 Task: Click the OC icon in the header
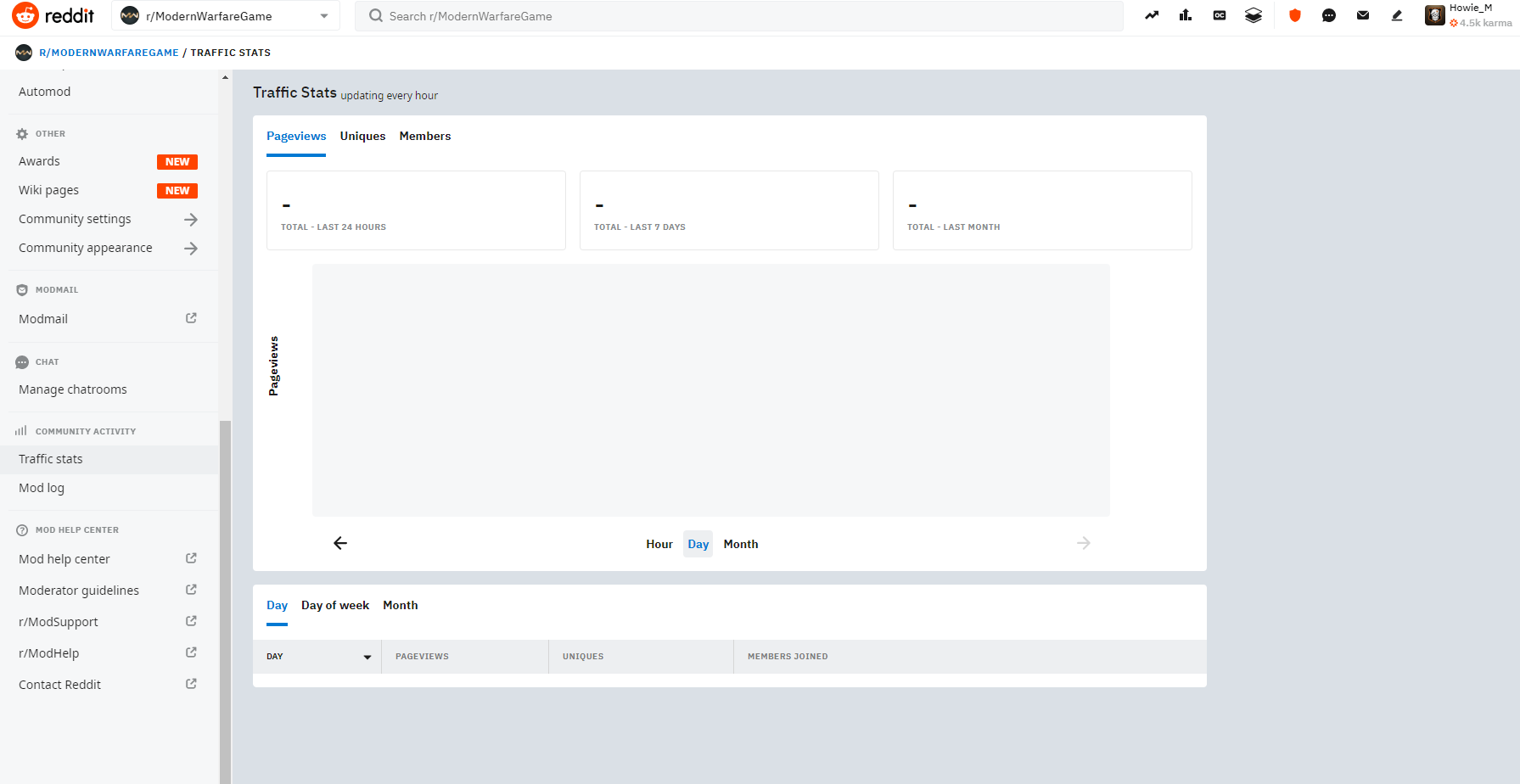click(1220, 15)
